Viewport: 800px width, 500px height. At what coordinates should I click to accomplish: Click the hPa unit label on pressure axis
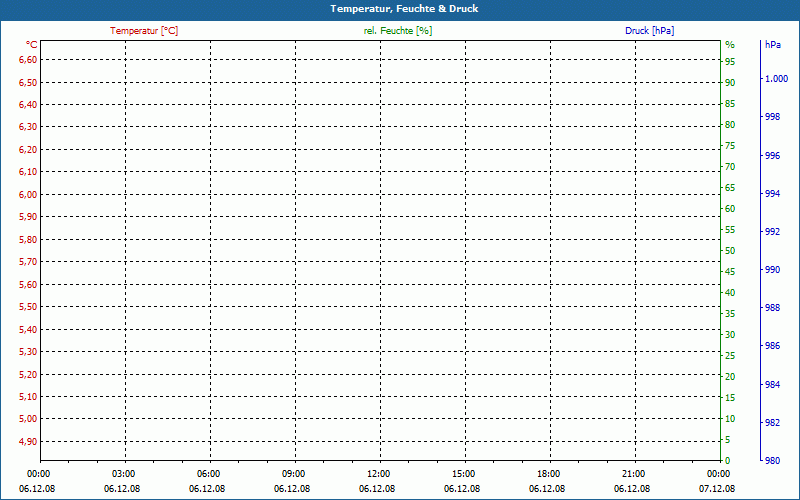(x=773, y=45)
